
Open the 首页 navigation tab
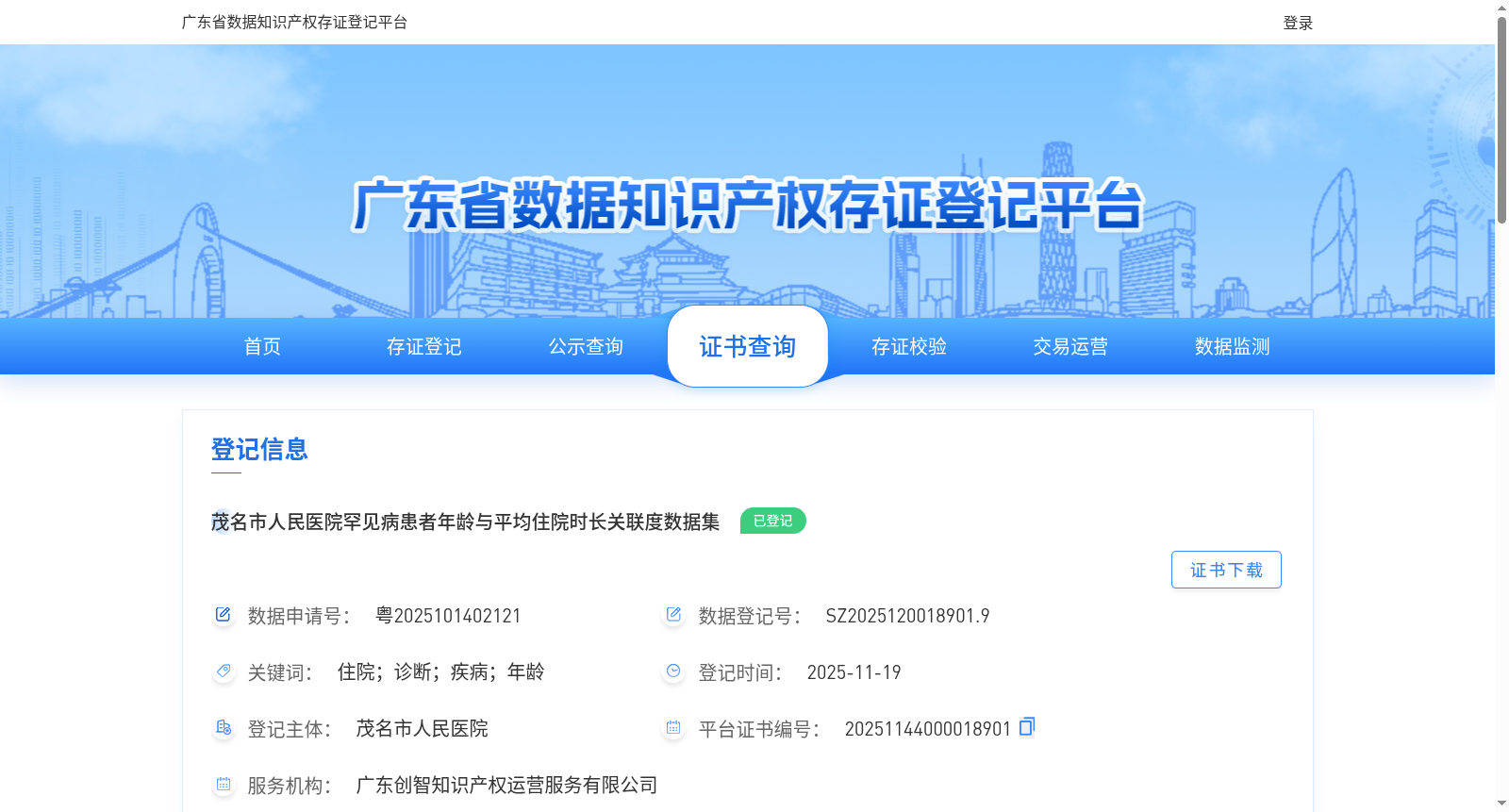pyautogui.click(x=262, y=346)
